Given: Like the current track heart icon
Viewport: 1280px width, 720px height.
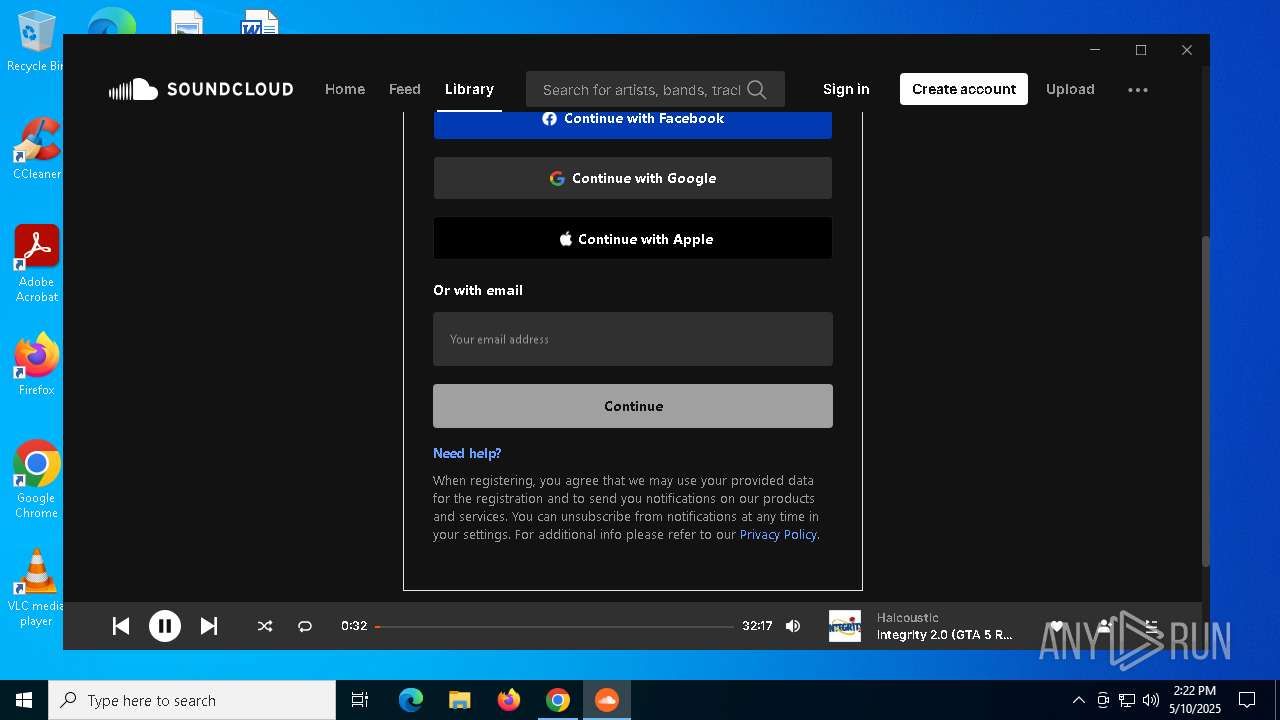Looking at the screenshot, I should point(1056,626).
